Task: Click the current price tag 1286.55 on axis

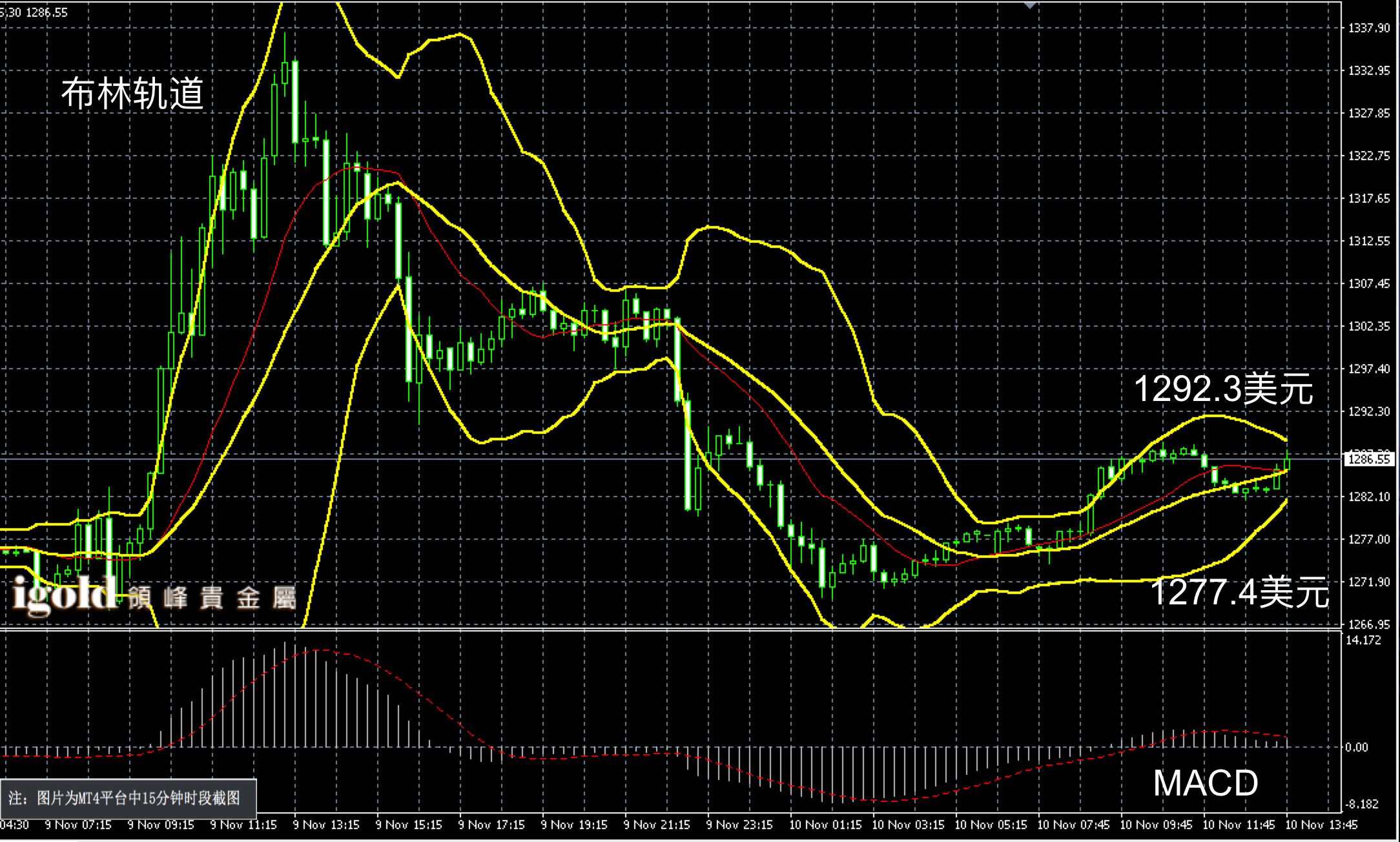Action: tap(1368, 459)
